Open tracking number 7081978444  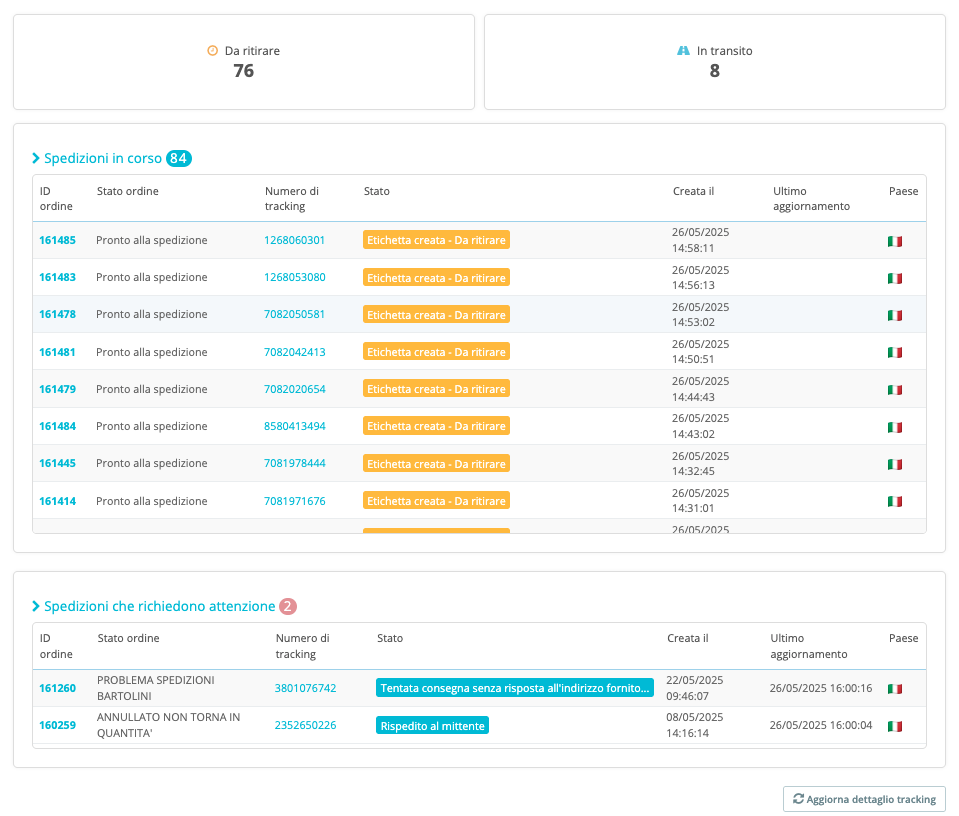[x=295, y=463]
